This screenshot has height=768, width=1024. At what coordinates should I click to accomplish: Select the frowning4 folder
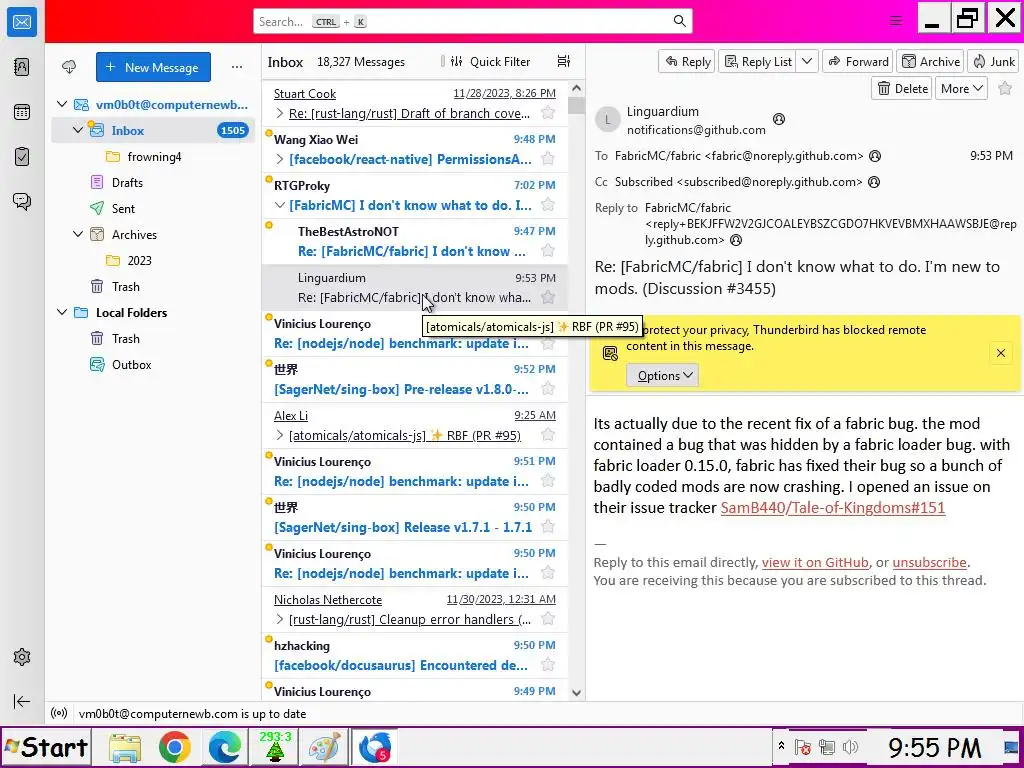153,157
